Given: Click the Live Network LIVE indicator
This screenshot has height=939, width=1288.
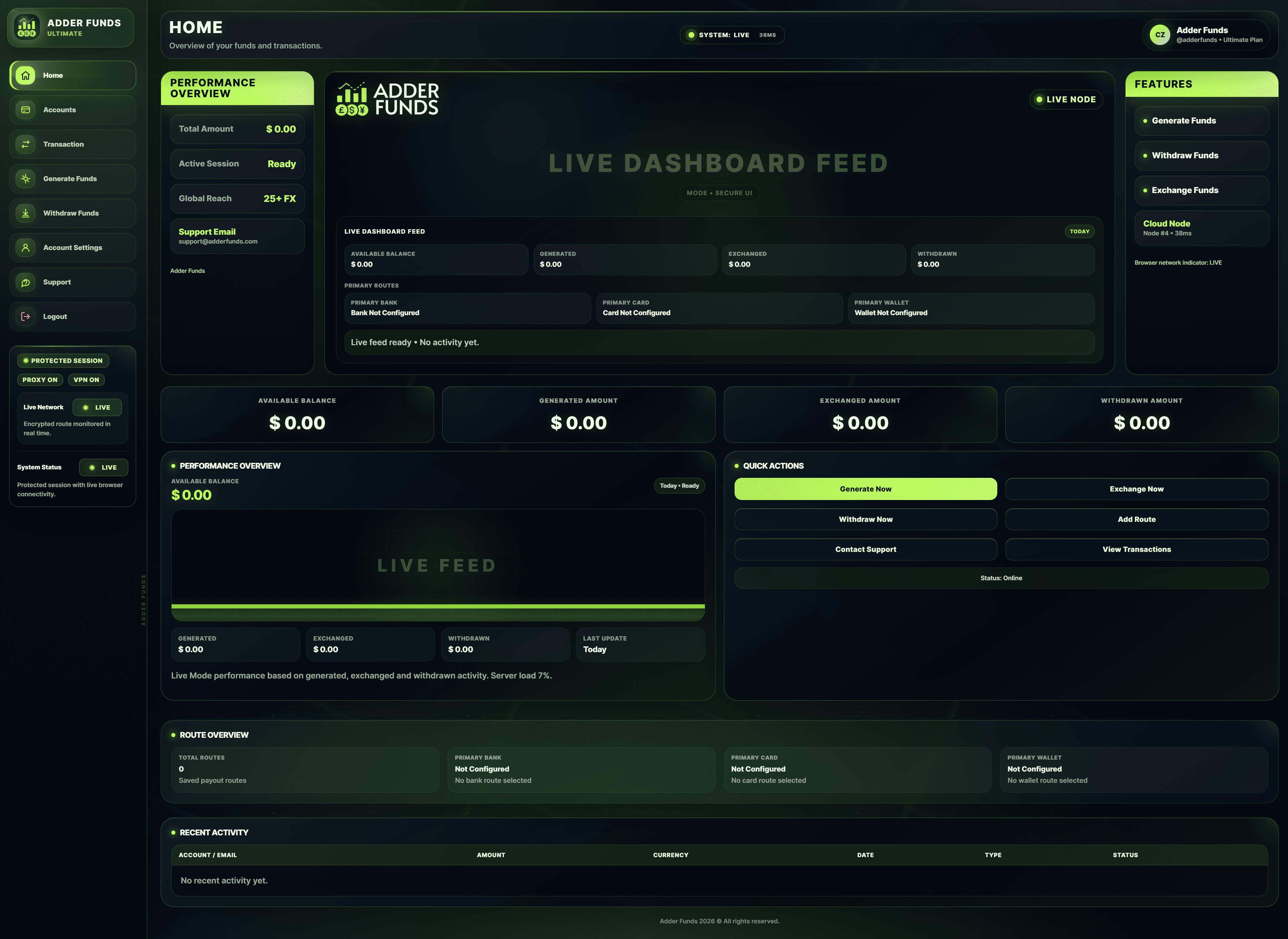Looking at the screenshot, I should coord(97,408).
